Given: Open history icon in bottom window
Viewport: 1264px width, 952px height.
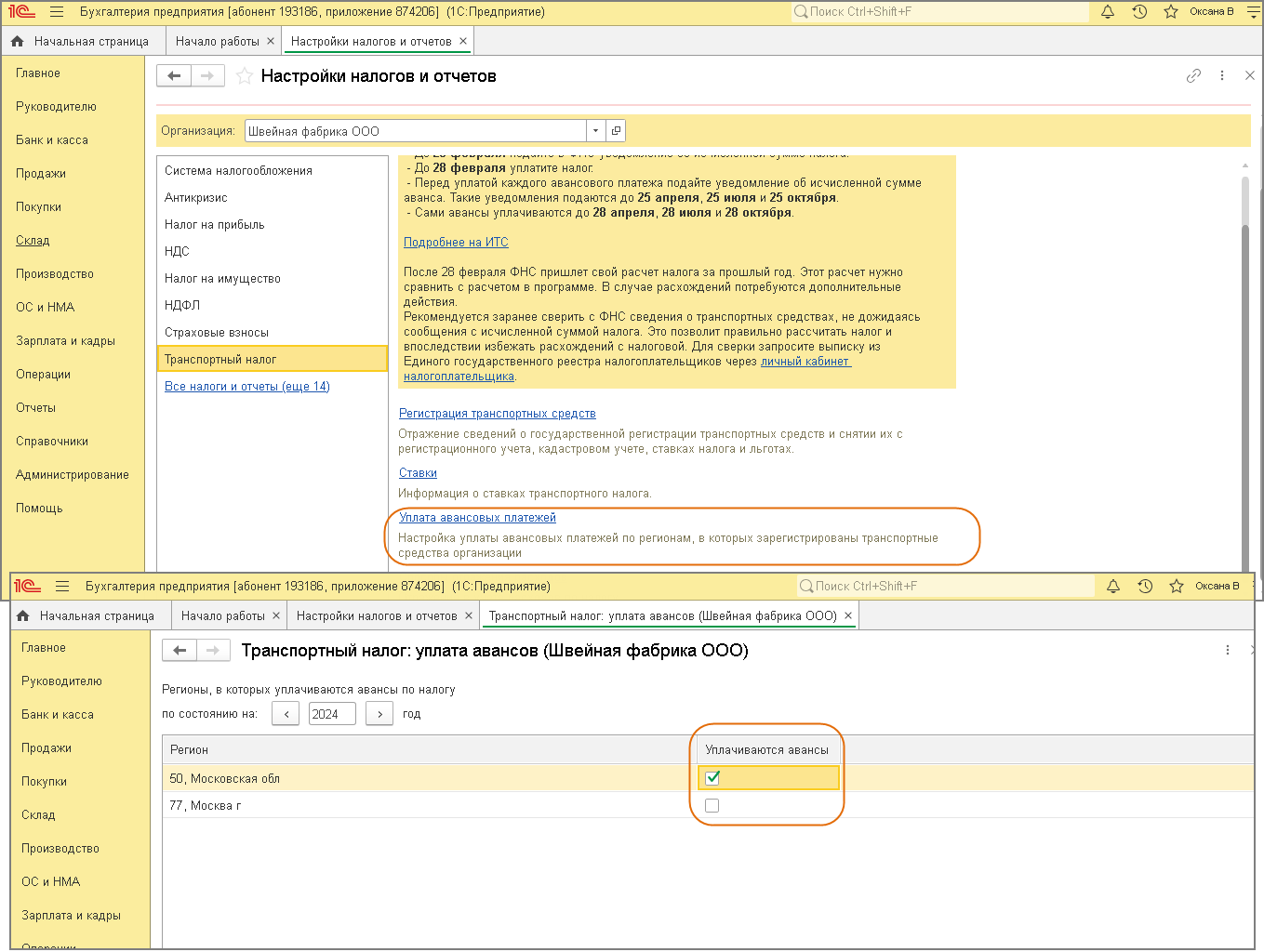Looking at the screenshot, I should click(1145, 587).
